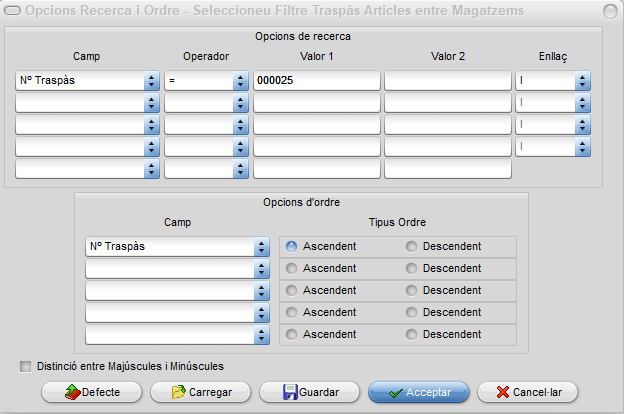Image resolution: width=624 pixels, height=414 pixels.
Task: Open the fourth row Operador dropdown
Action: click(x=206, y=146)
